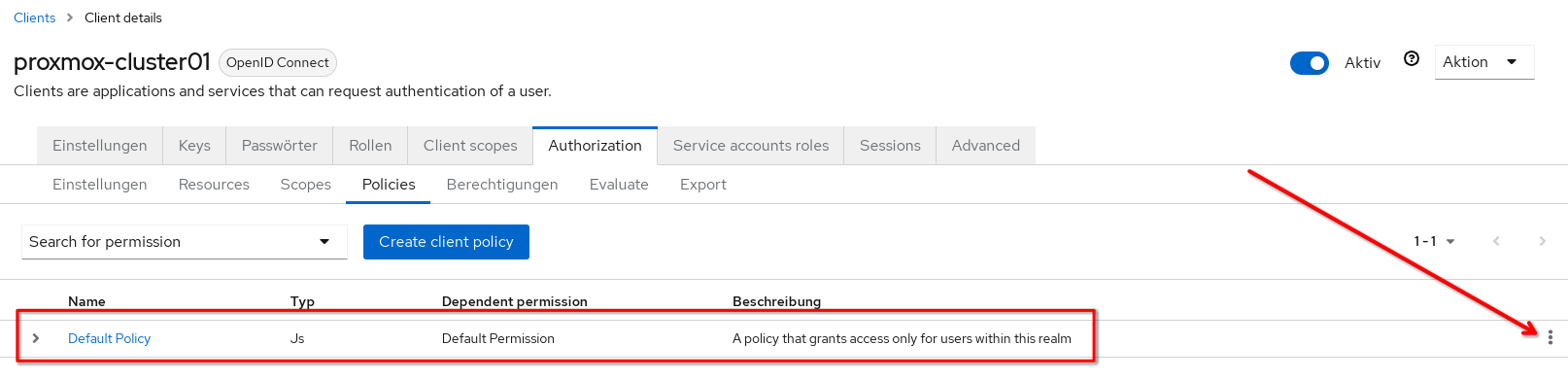1568x380 pixels.
Task: Select the Authorization tab
Action: [x=595, y=146]
